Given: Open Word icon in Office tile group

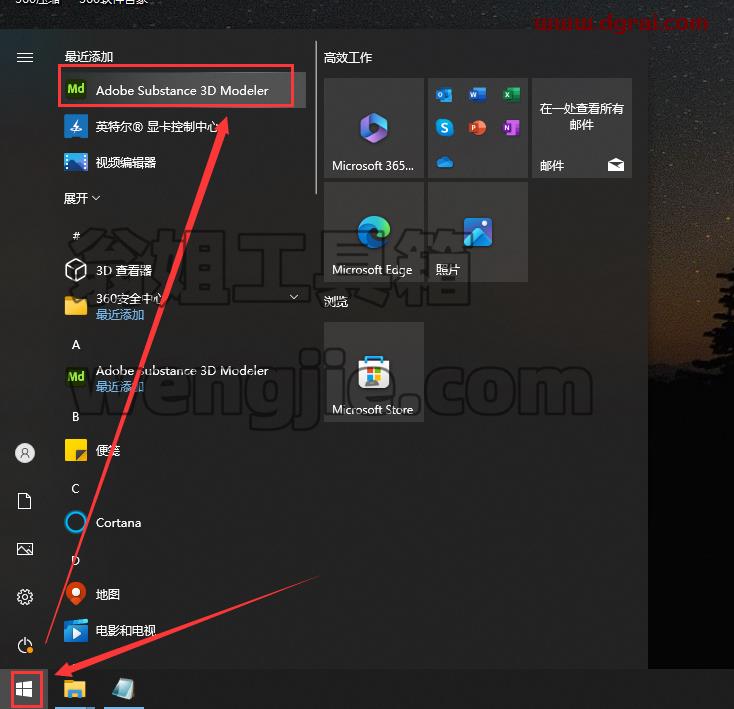Looking at the screenshot, I should pyautogui.click(x=477, y=95).
